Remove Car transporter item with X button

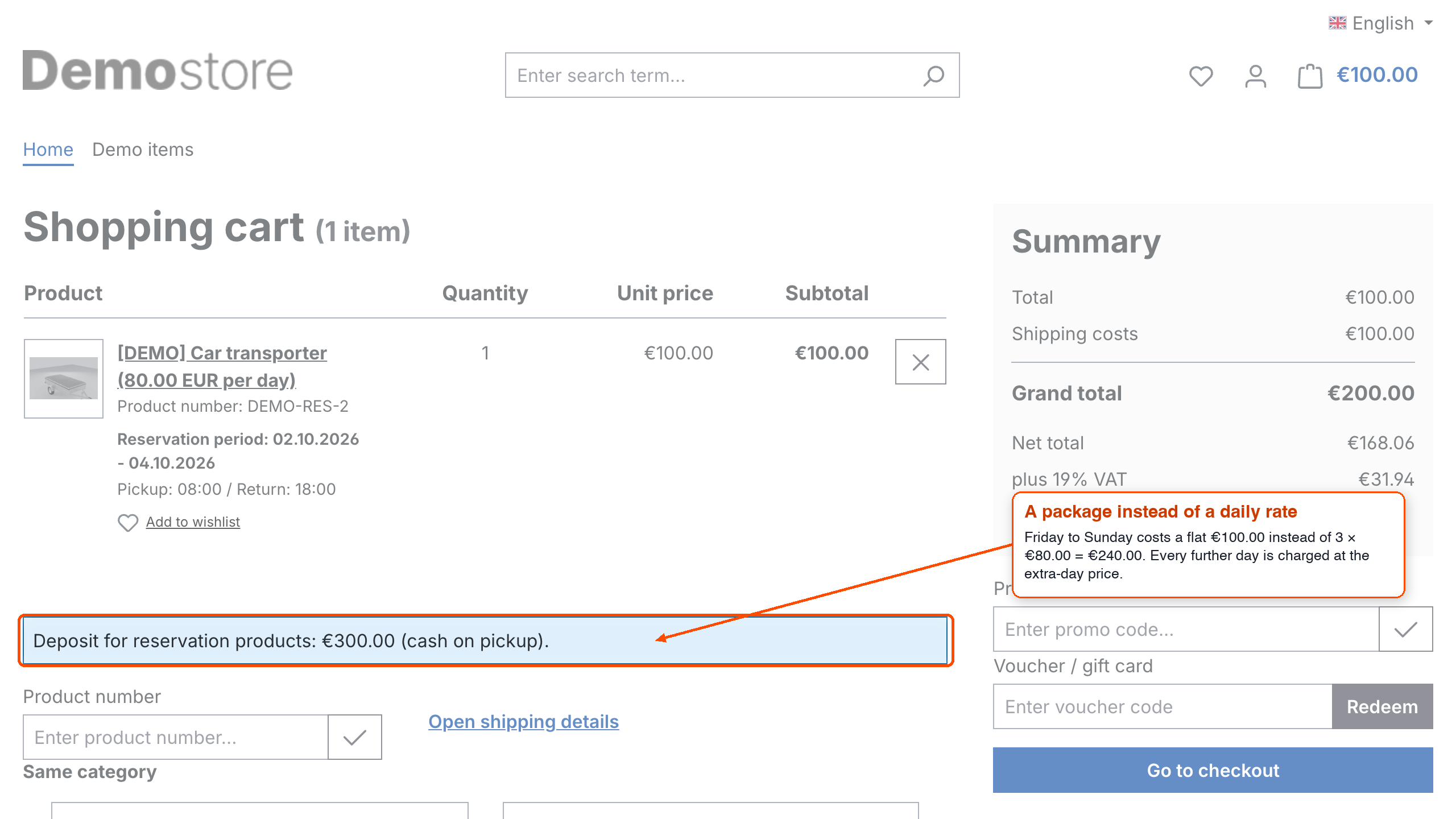click(x=920, y=362)
